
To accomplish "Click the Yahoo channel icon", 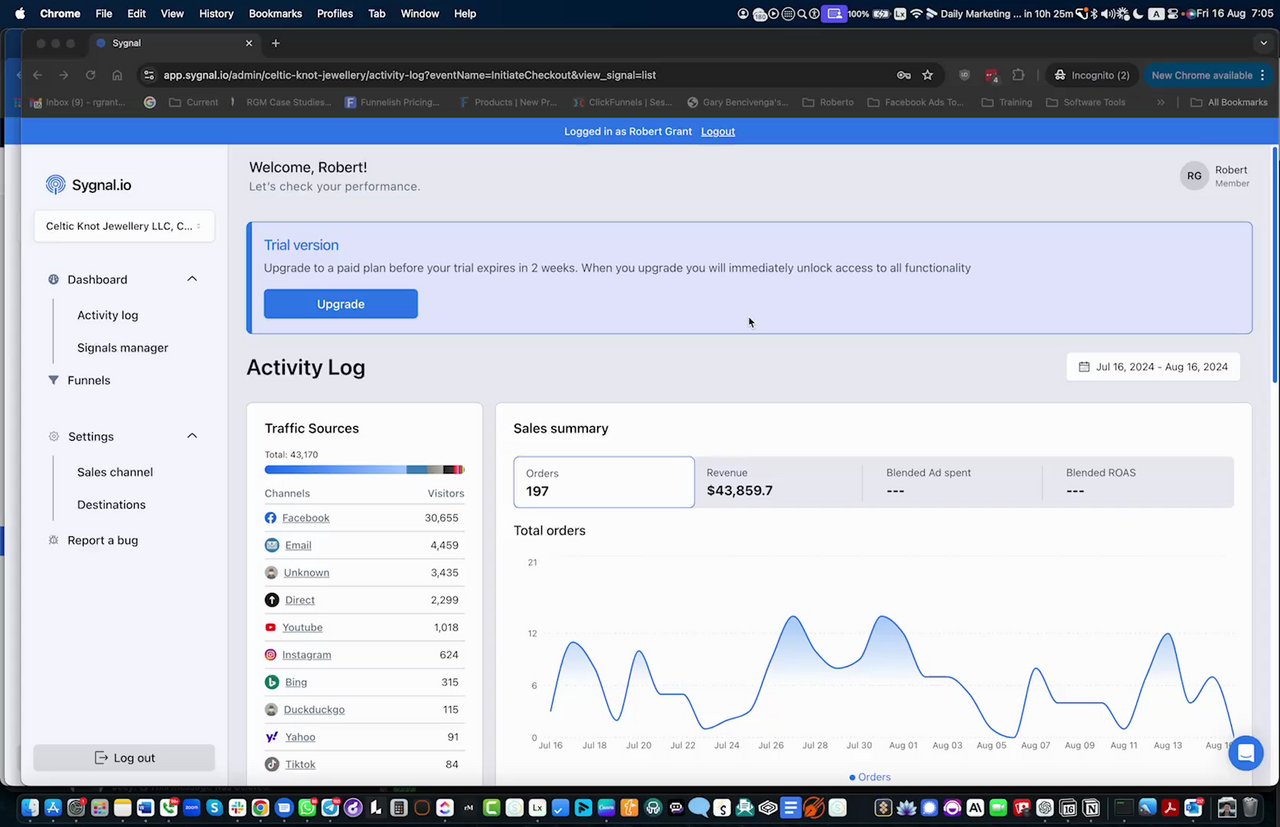I will [271, 737].
